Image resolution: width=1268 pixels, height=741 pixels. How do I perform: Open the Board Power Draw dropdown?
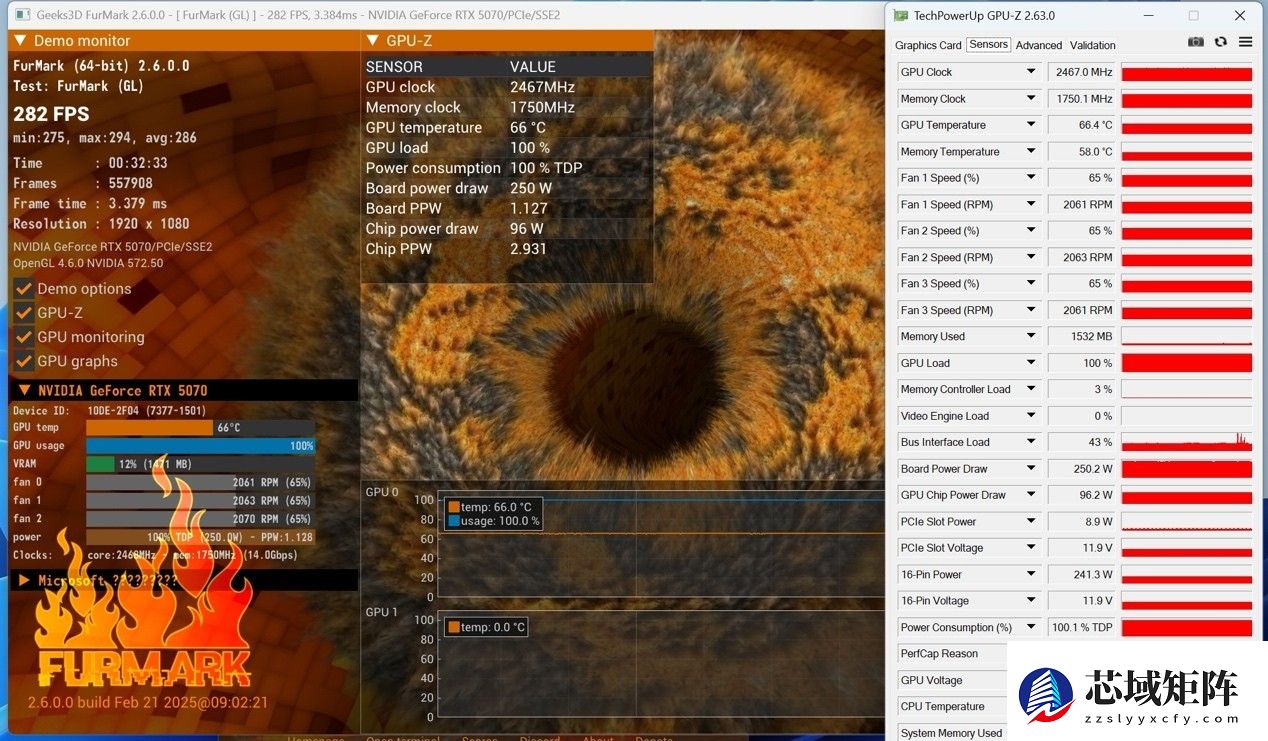pyautogui.click(x=1031, y=469)
